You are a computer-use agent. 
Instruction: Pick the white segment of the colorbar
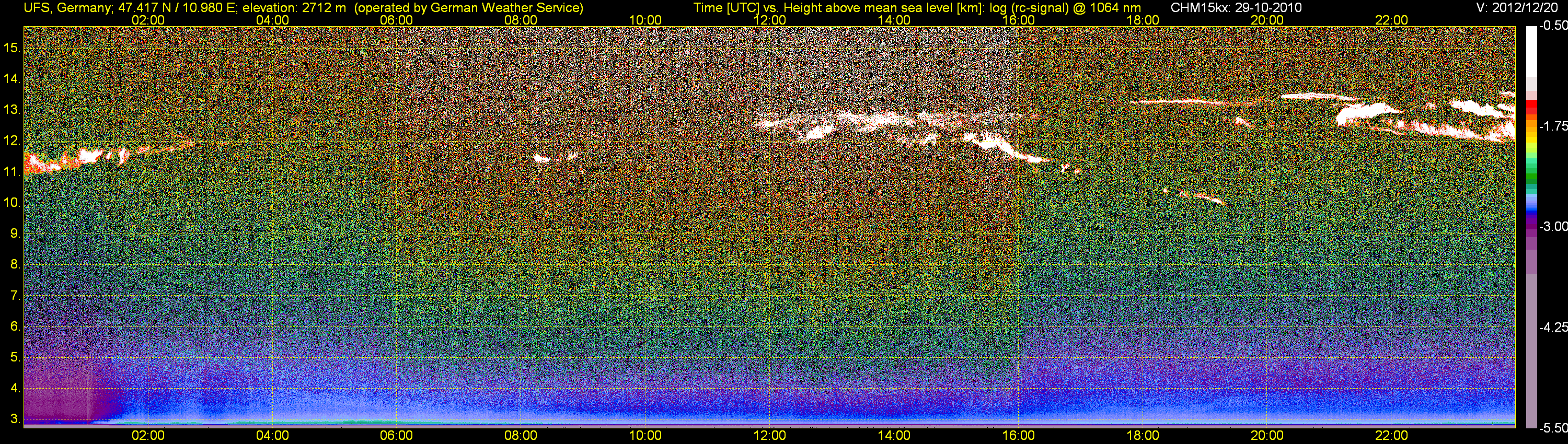pyautogui.click(x=1531, y=52)
